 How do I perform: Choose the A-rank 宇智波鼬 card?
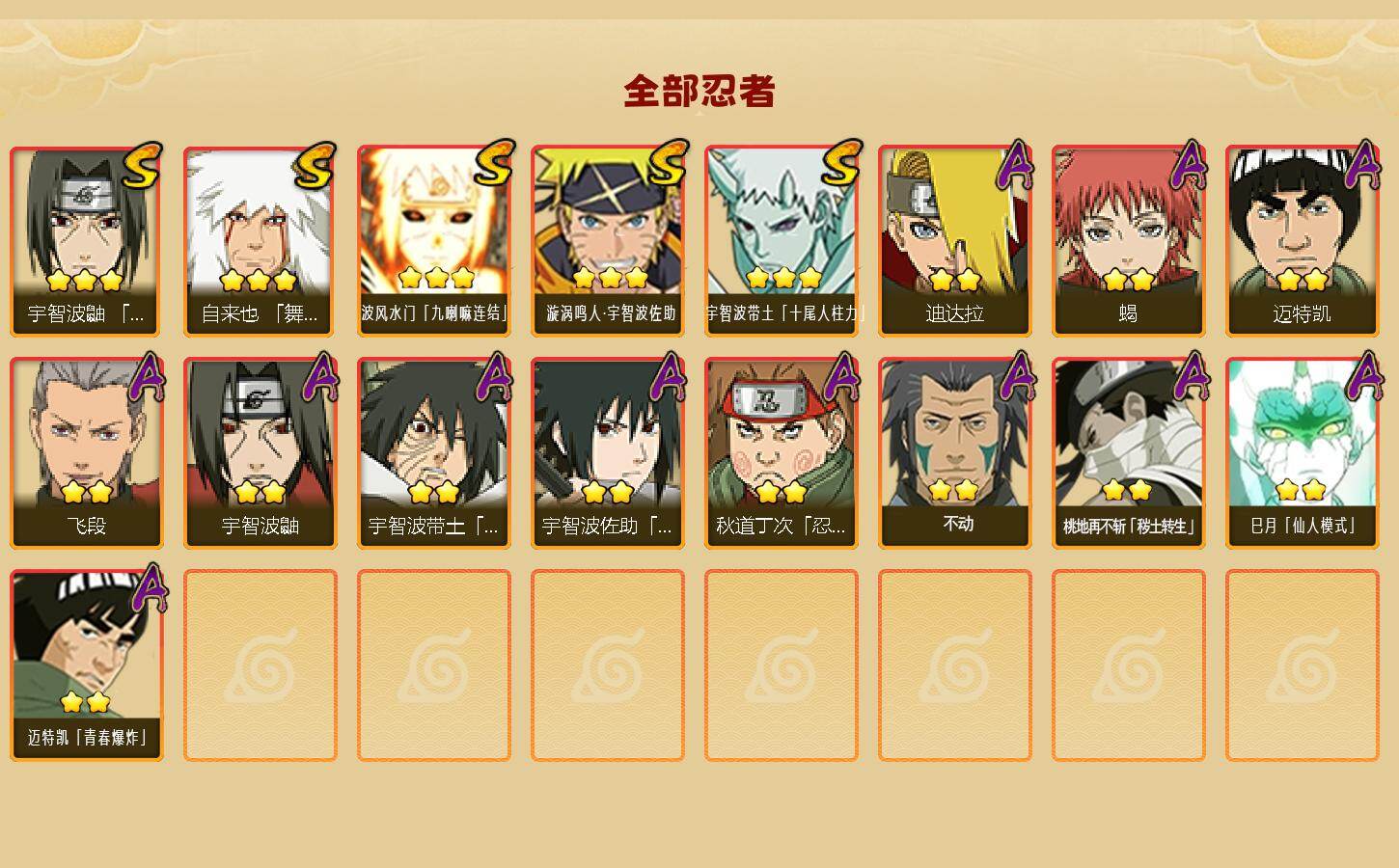point(261,453)
